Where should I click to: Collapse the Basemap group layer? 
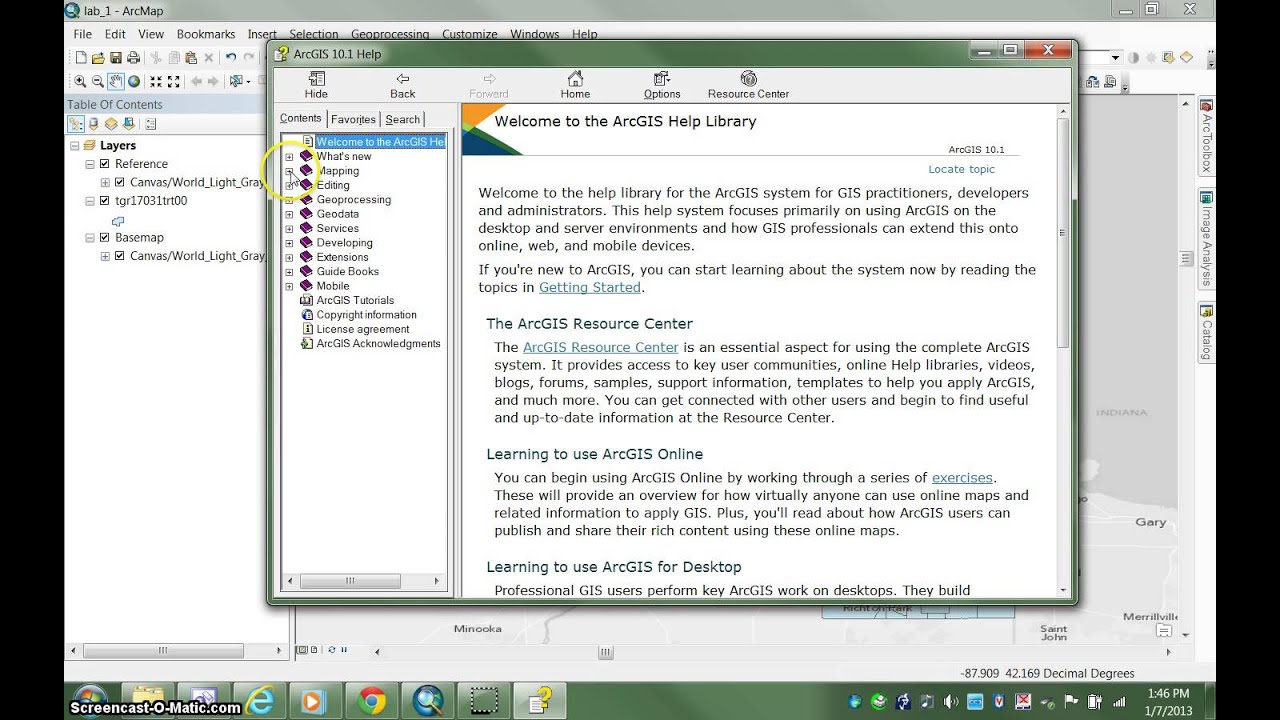(x=90, y=238)
